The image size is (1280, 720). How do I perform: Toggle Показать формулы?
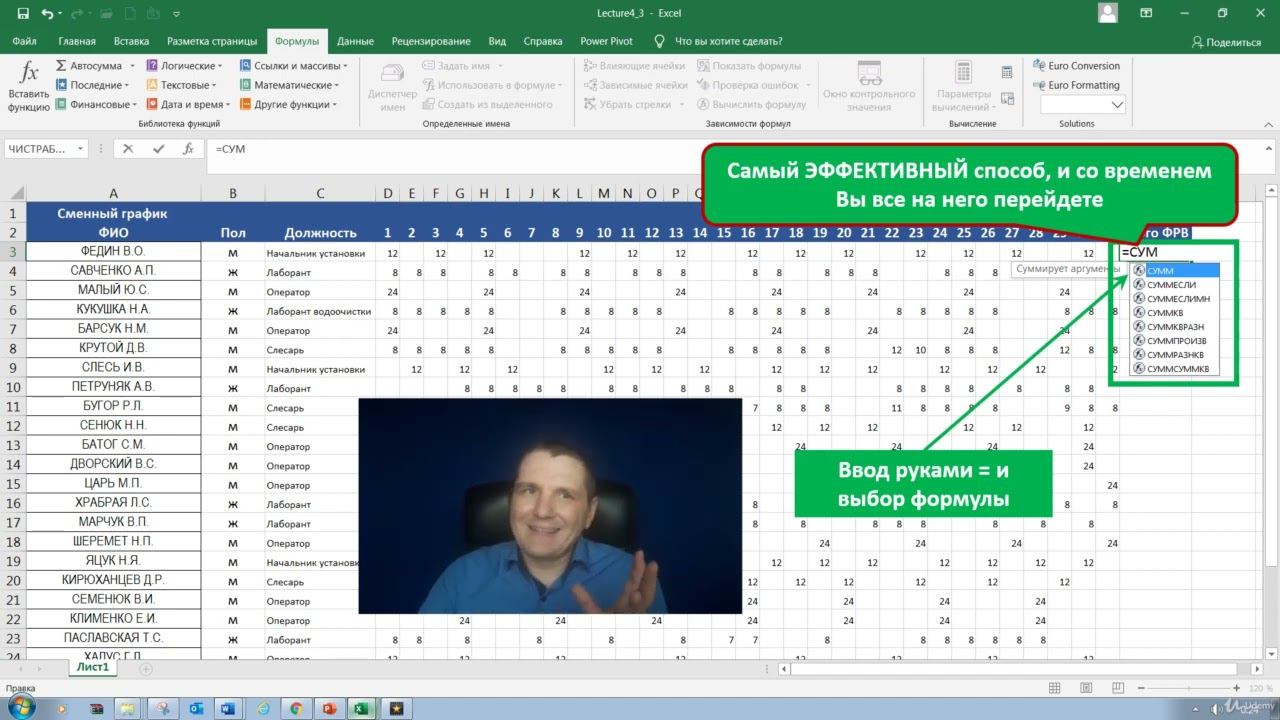pyautogui.click(x=749, y=66)
